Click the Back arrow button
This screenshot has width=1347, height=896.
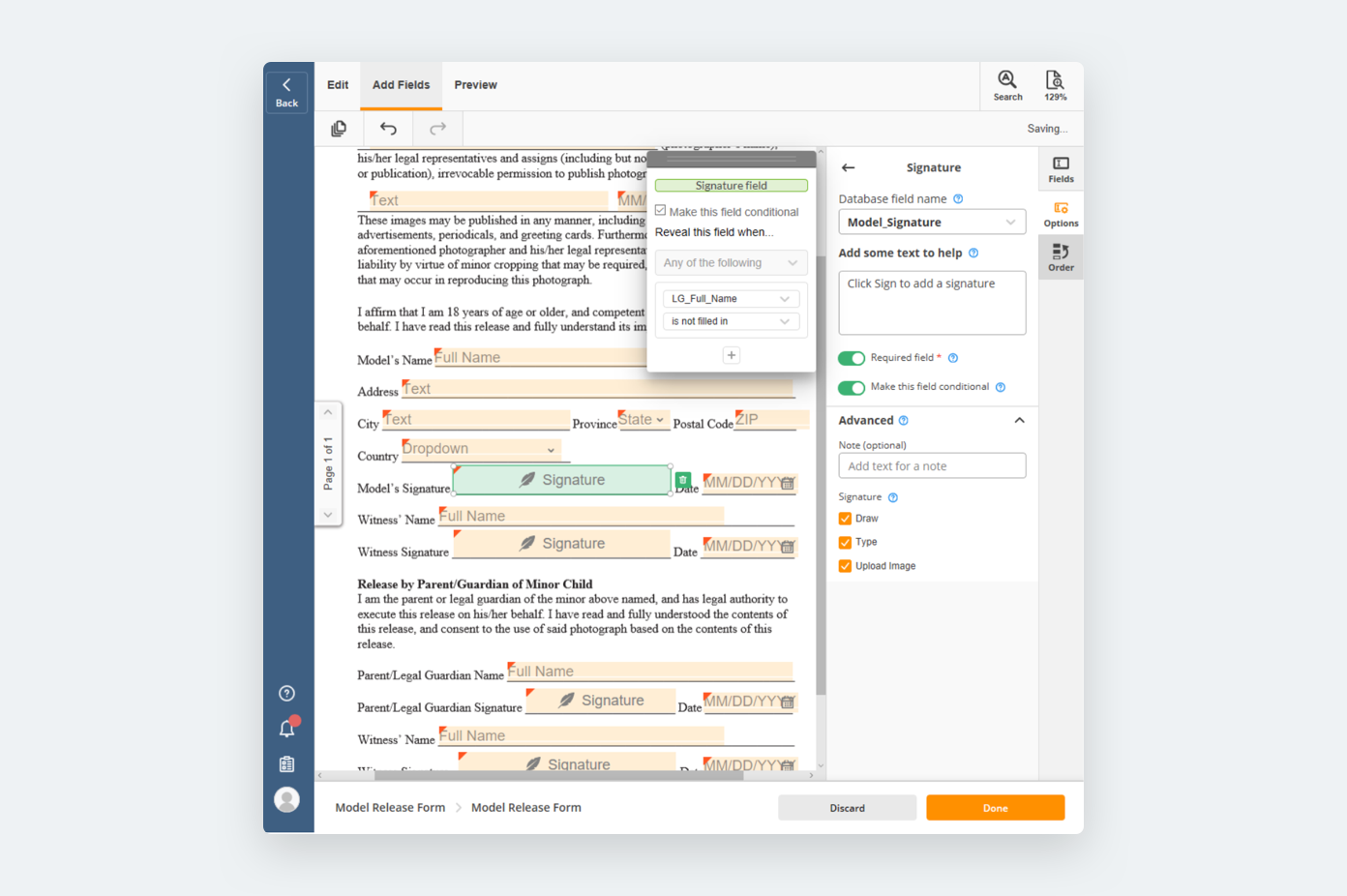tap(286, 91)
